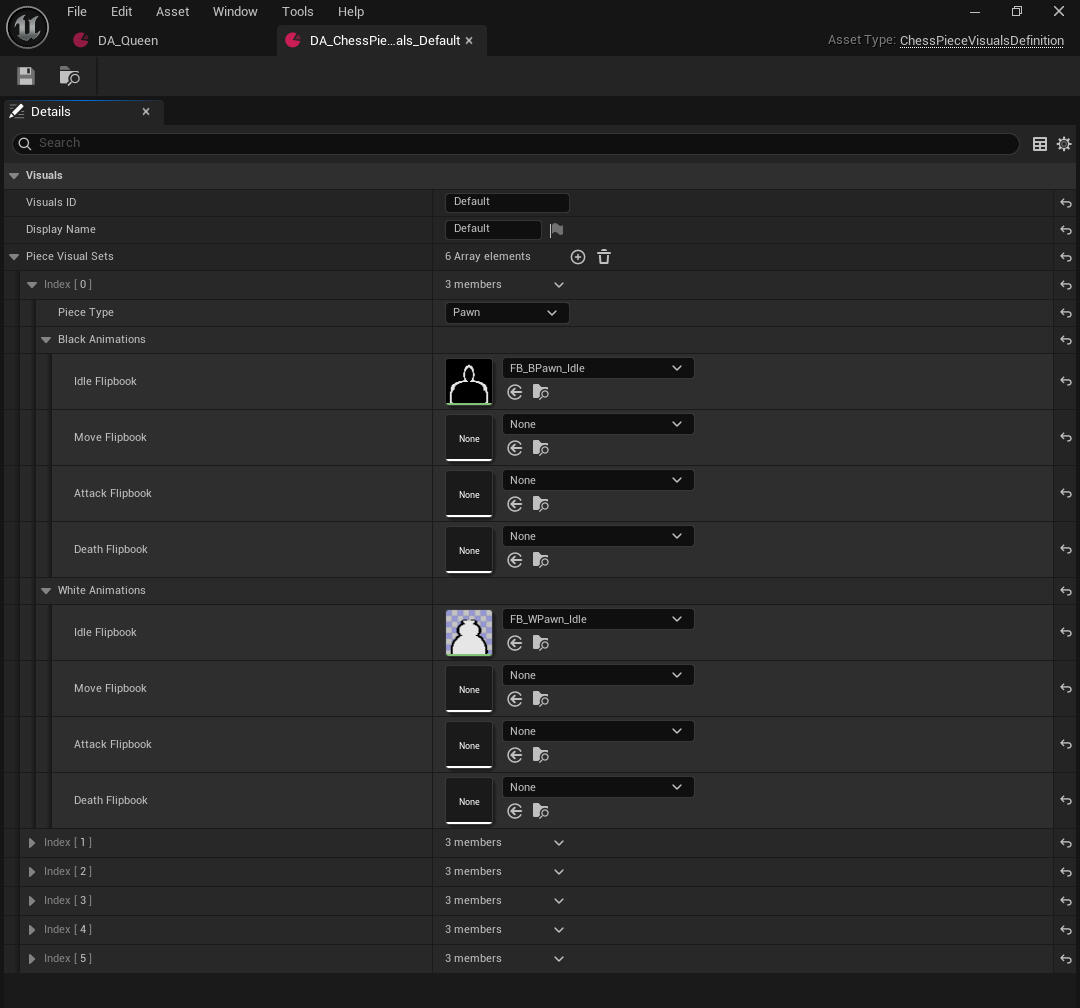Viewport: 1080px width, 1008px height.
Task: Empty the Piece Visual Sets array with trash icon
Action: [x=604, y=257]
